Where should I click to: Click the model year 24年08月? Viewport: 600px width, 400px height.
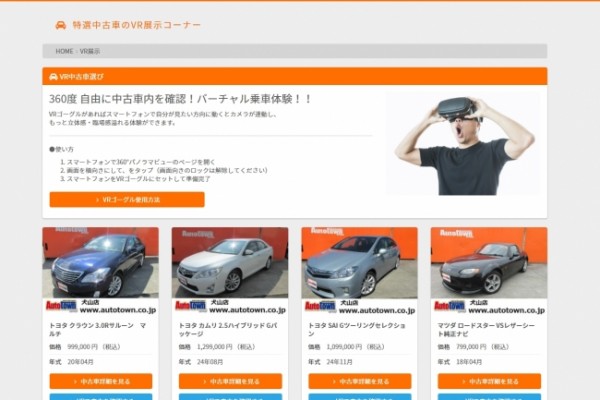coord(210,362)
